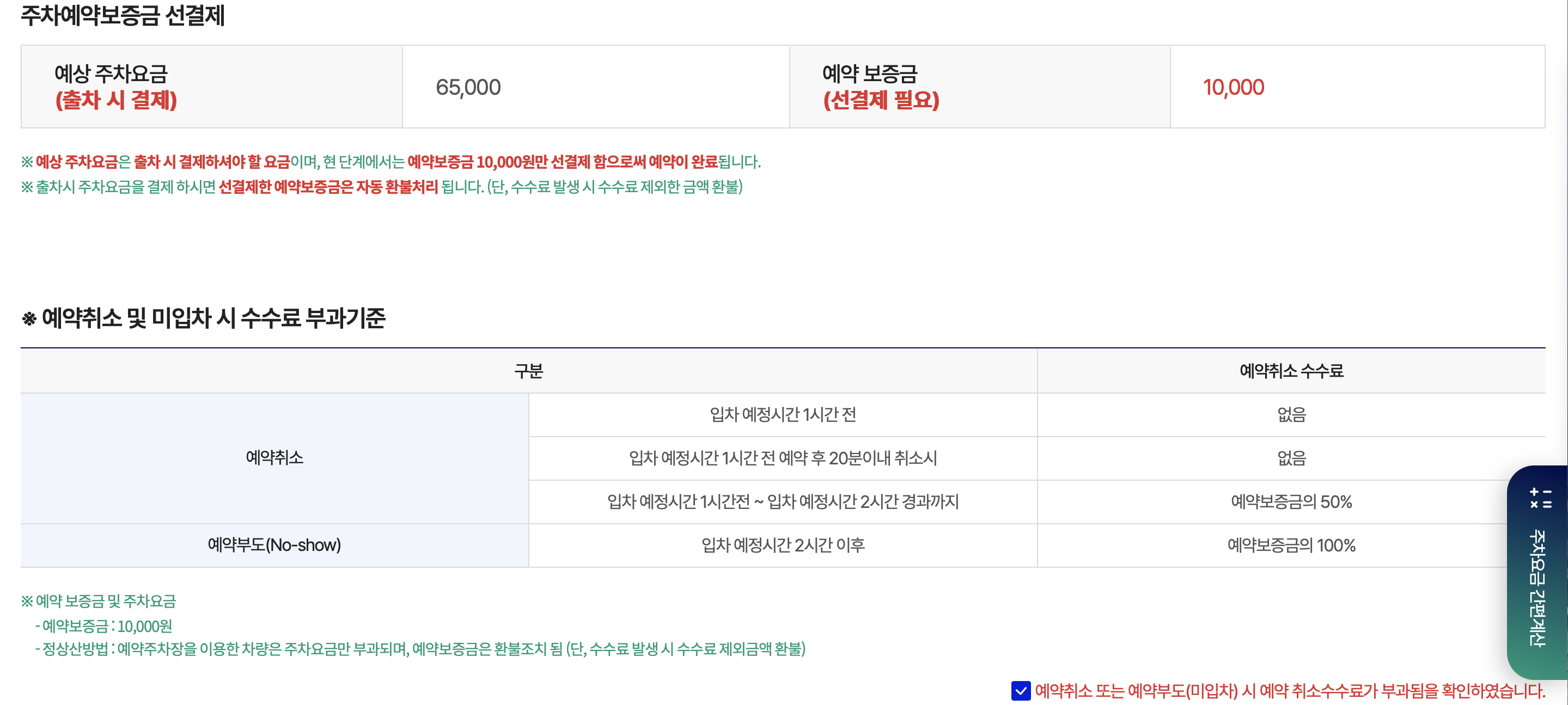The image size is (1568, 705).
Task: Click the 예약부도(No-show) row label
Action: 274,545
